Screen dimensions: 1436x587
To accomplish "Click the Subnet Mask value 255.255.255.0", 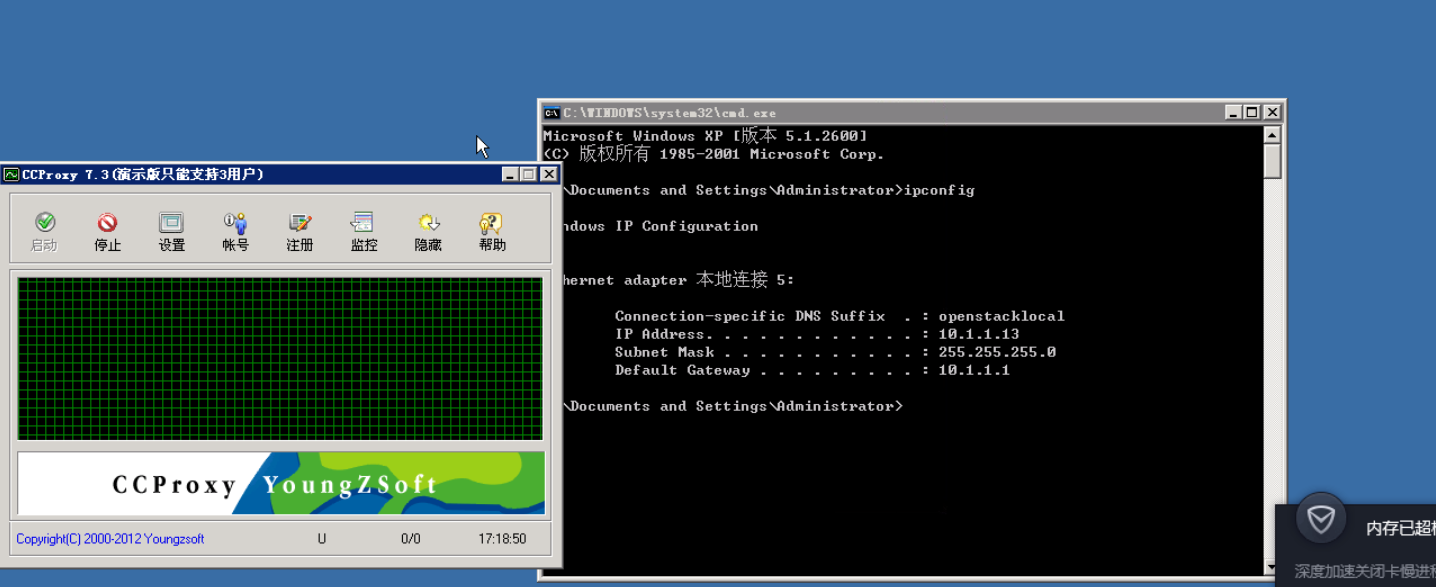I will (x=997, y=352).
